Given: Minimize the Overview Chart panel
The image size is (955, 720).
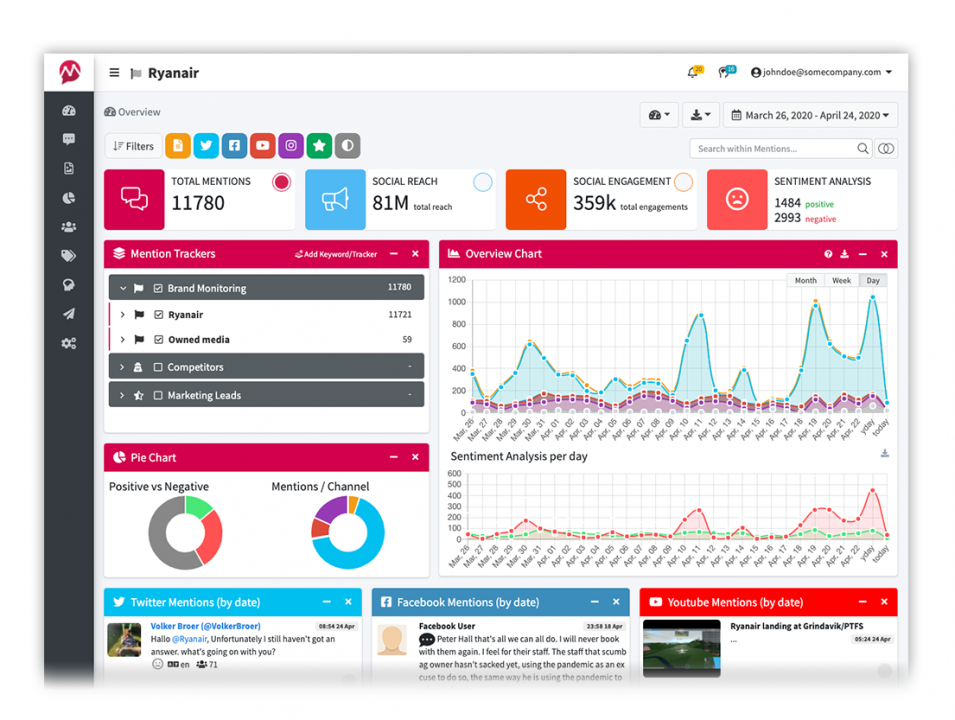Looking at the screenshot, I should 862,254.
